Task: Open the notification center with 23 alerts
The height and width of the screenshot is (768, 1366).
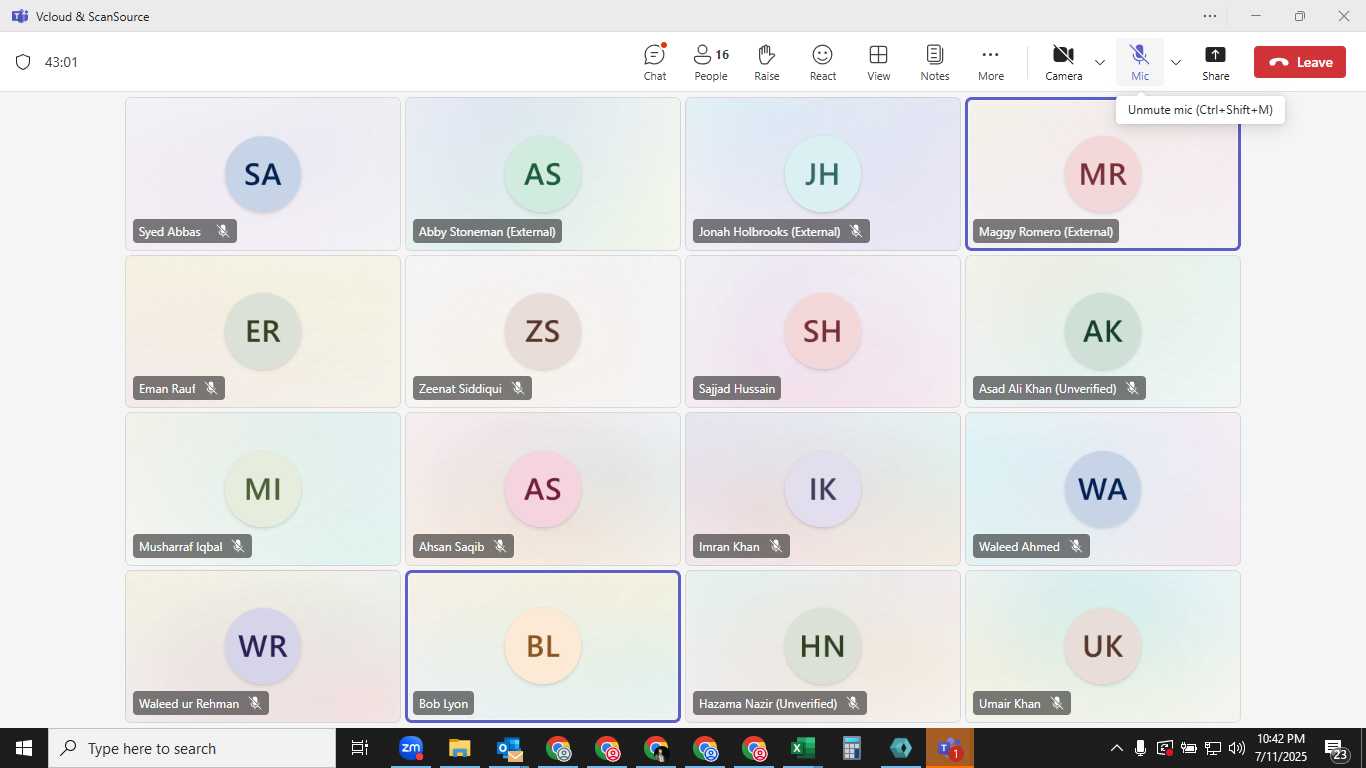Action: [1338, 748]
